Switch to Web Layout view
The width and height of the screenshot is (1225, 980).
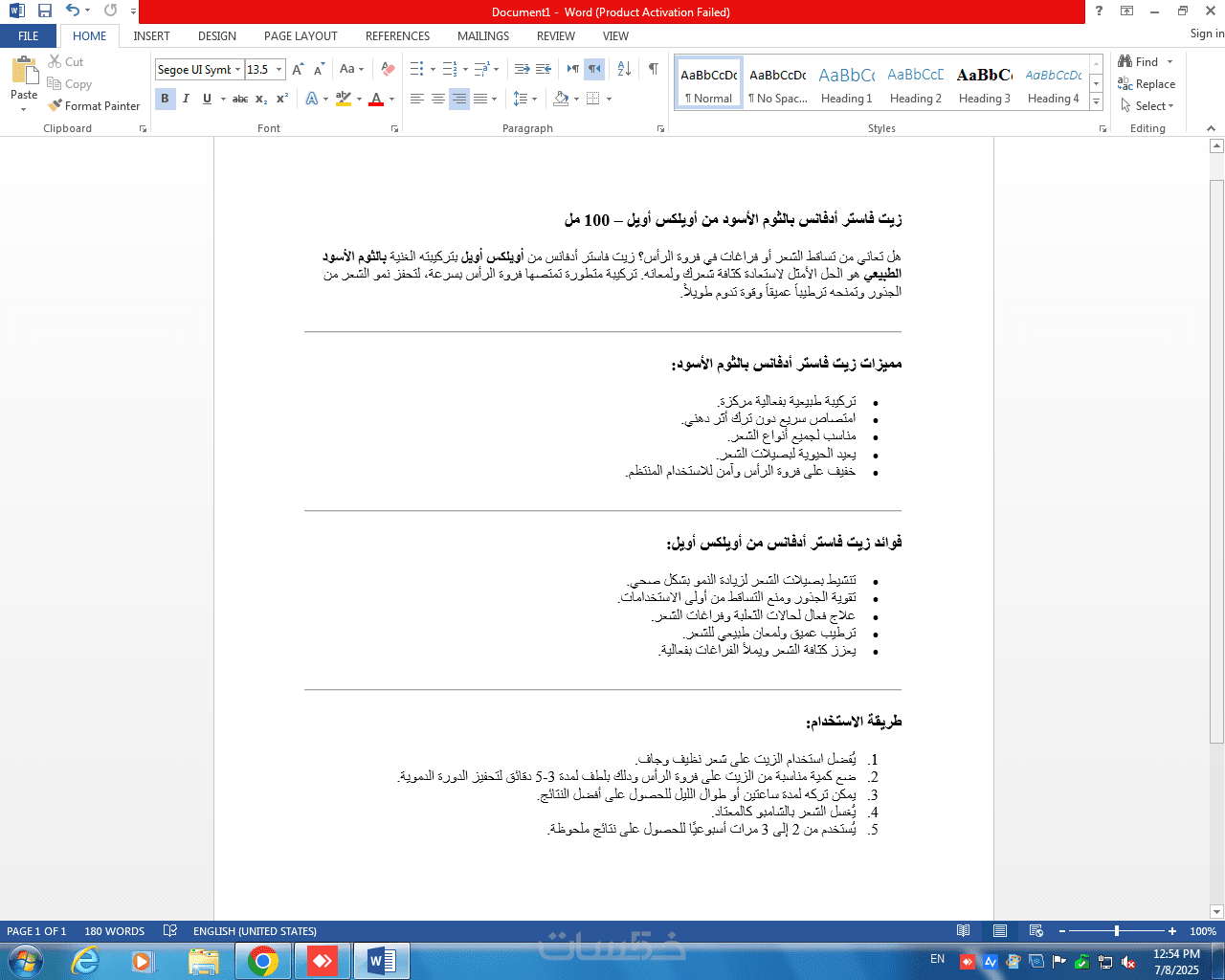click(x=1036, y=931)
